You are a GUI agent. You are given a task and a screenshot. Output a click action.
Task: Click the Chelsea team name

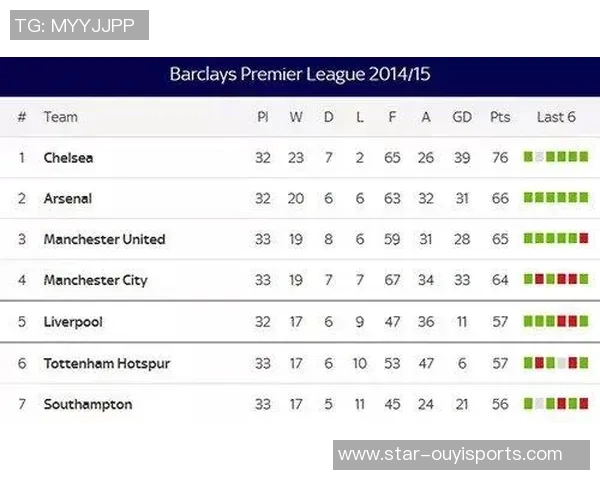[68, 157]
